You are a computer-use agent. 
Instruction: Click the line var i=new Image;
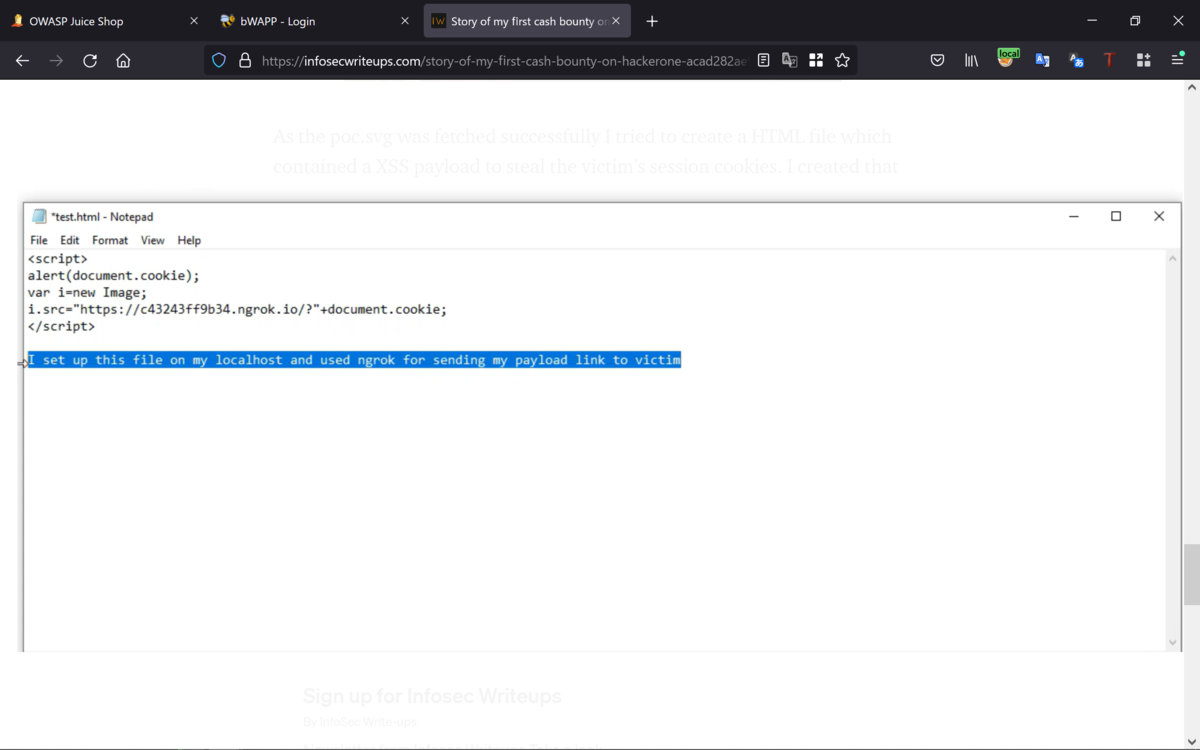click(87, 292)
